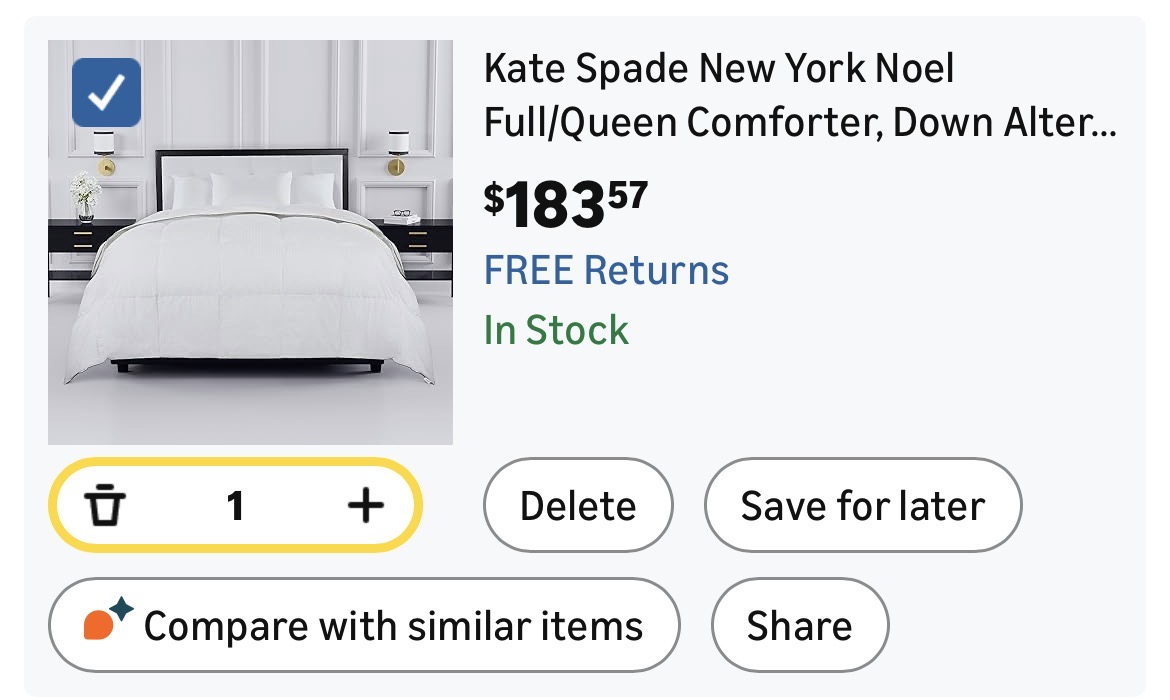Click the white checkmark inside the blue box

pyautogui.click(x=106, y=93)
